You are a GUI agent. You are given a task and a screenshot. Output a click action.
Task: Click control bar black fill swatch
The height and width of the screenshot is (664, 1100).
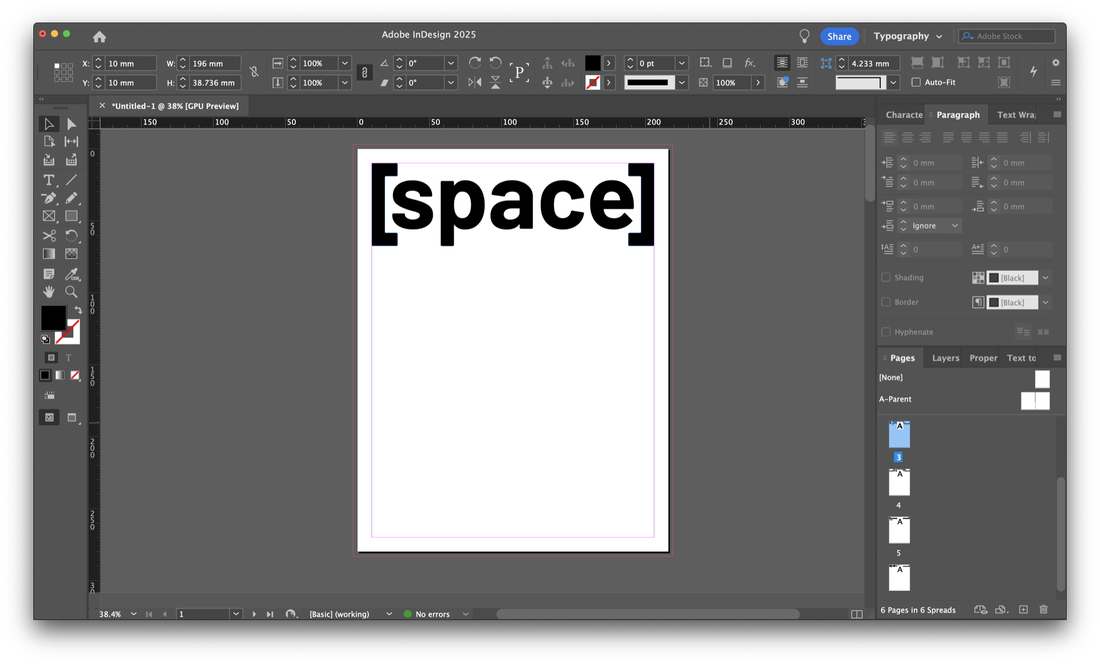click(x=593, y=63)
